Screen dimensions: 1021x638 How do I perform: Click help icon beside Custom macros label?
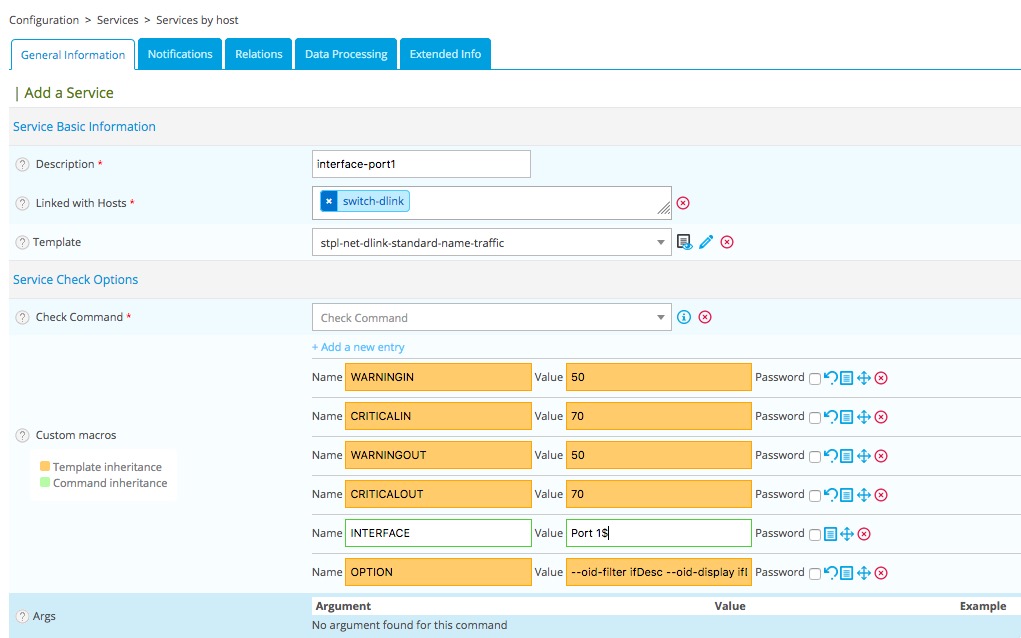[22, 436]
